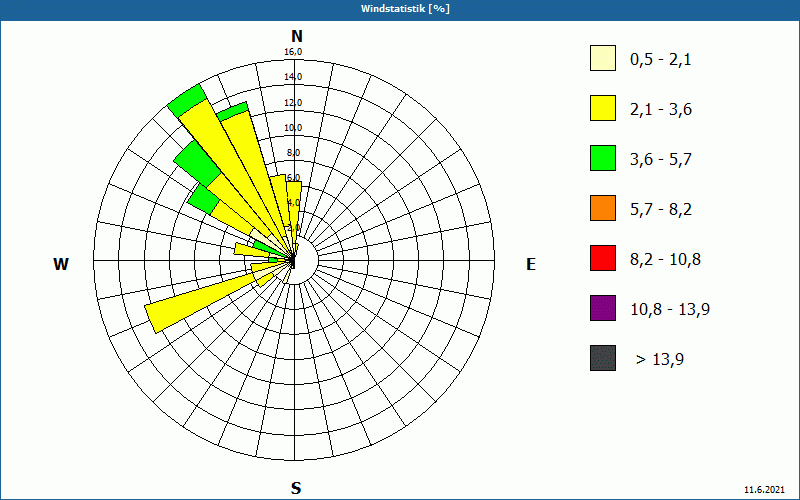Click the green tip of the longest northwest bar
This screenshot has height=500, width=800.
187,100
